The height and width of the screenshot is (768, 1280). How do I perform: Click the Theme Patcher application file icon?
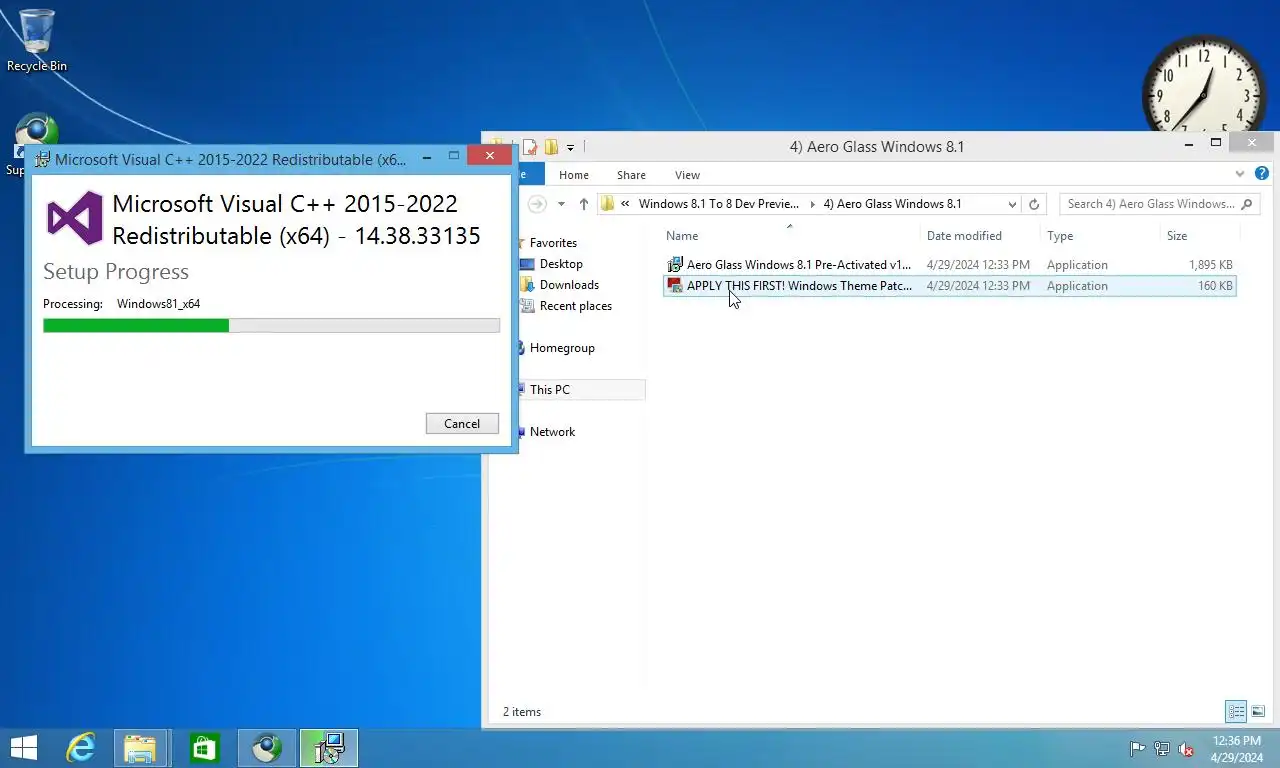pos(675,286)
